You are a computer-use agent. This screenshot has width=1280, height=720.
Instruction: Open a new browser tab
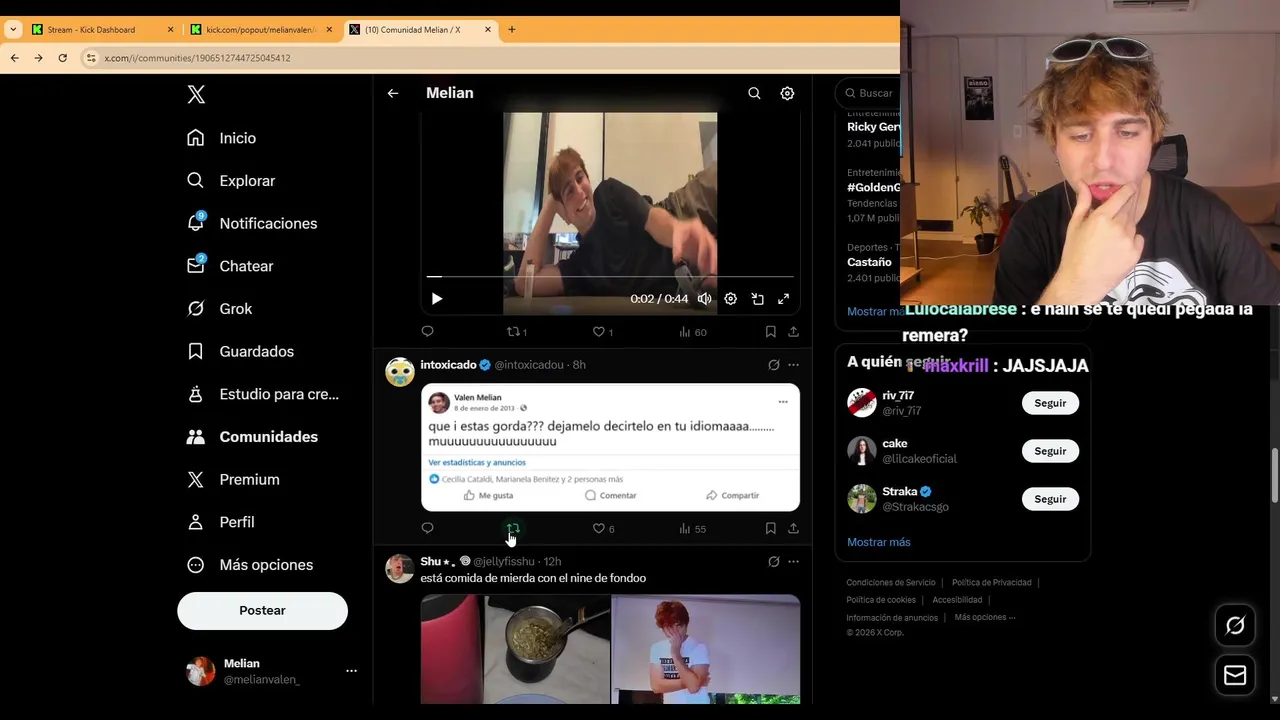click(x=511, y=29)
